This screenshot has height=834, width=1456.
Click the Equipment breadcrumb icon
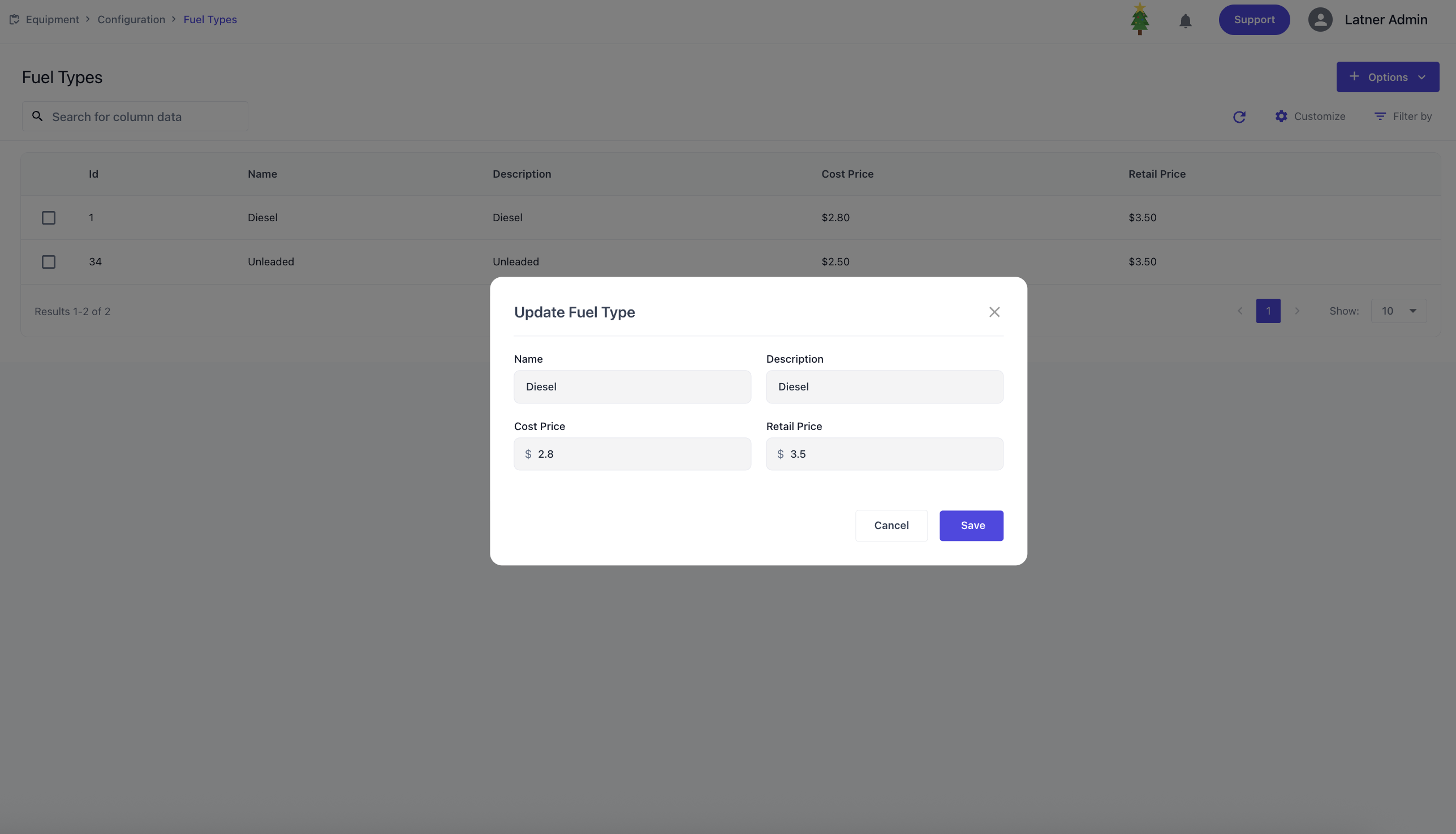[x=14, y=19]
